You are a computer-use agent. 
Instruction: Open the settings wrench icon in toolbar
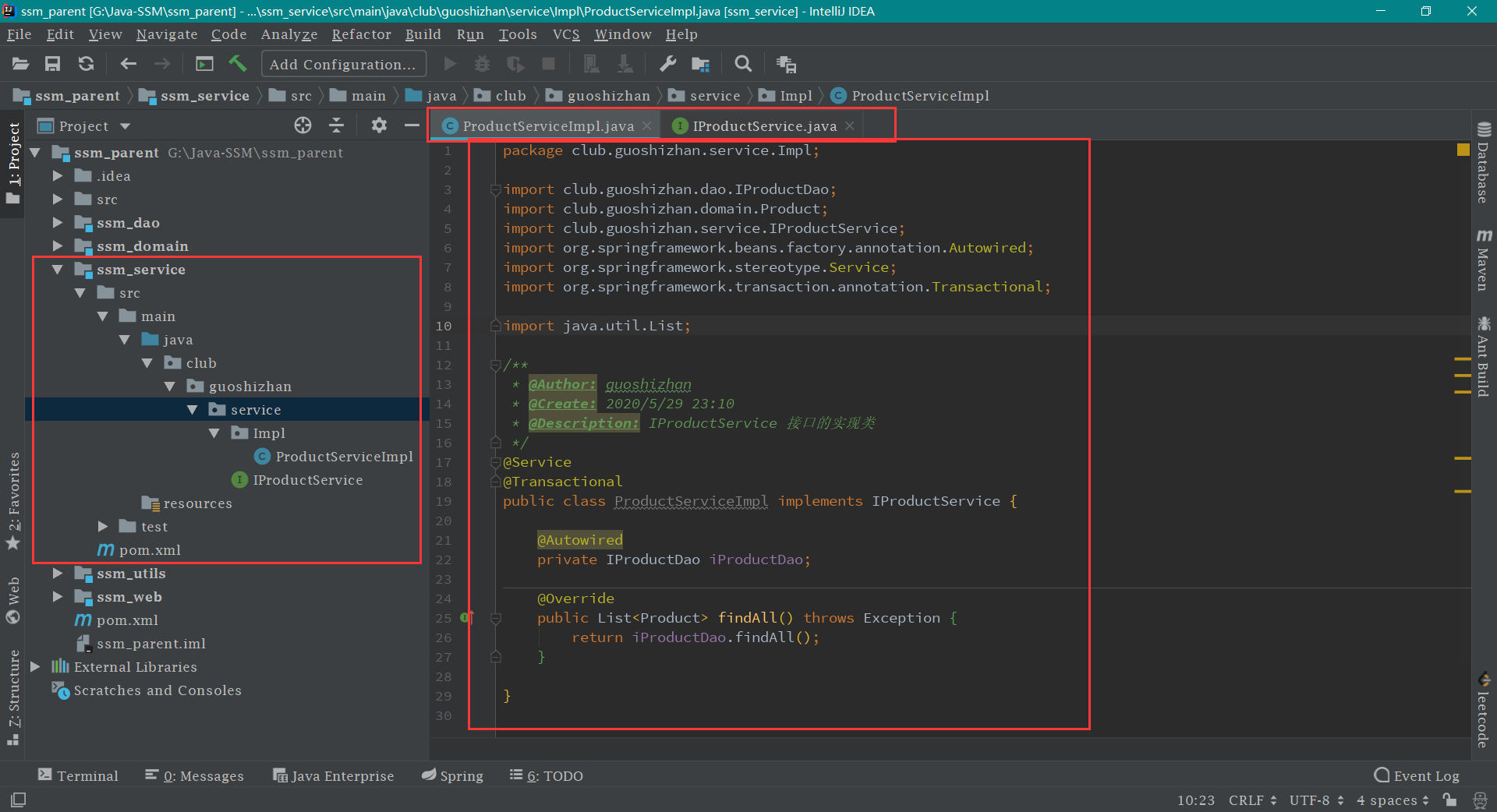click(667, 64)
